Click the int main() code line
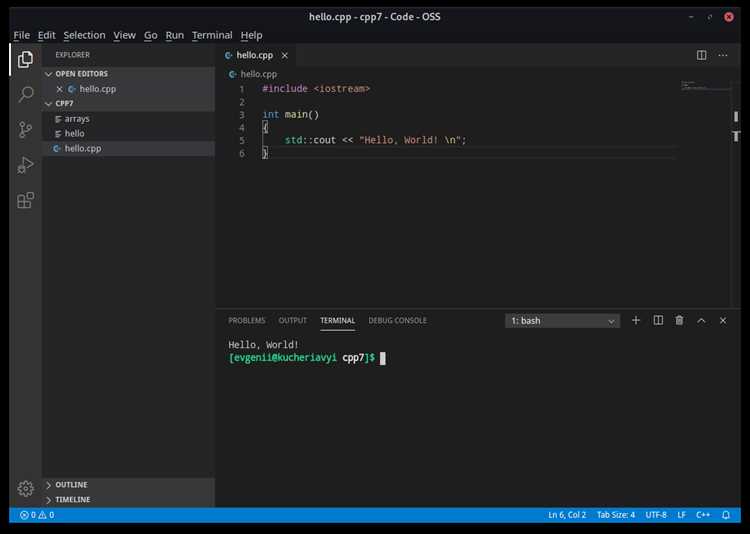 click(290, 115)
